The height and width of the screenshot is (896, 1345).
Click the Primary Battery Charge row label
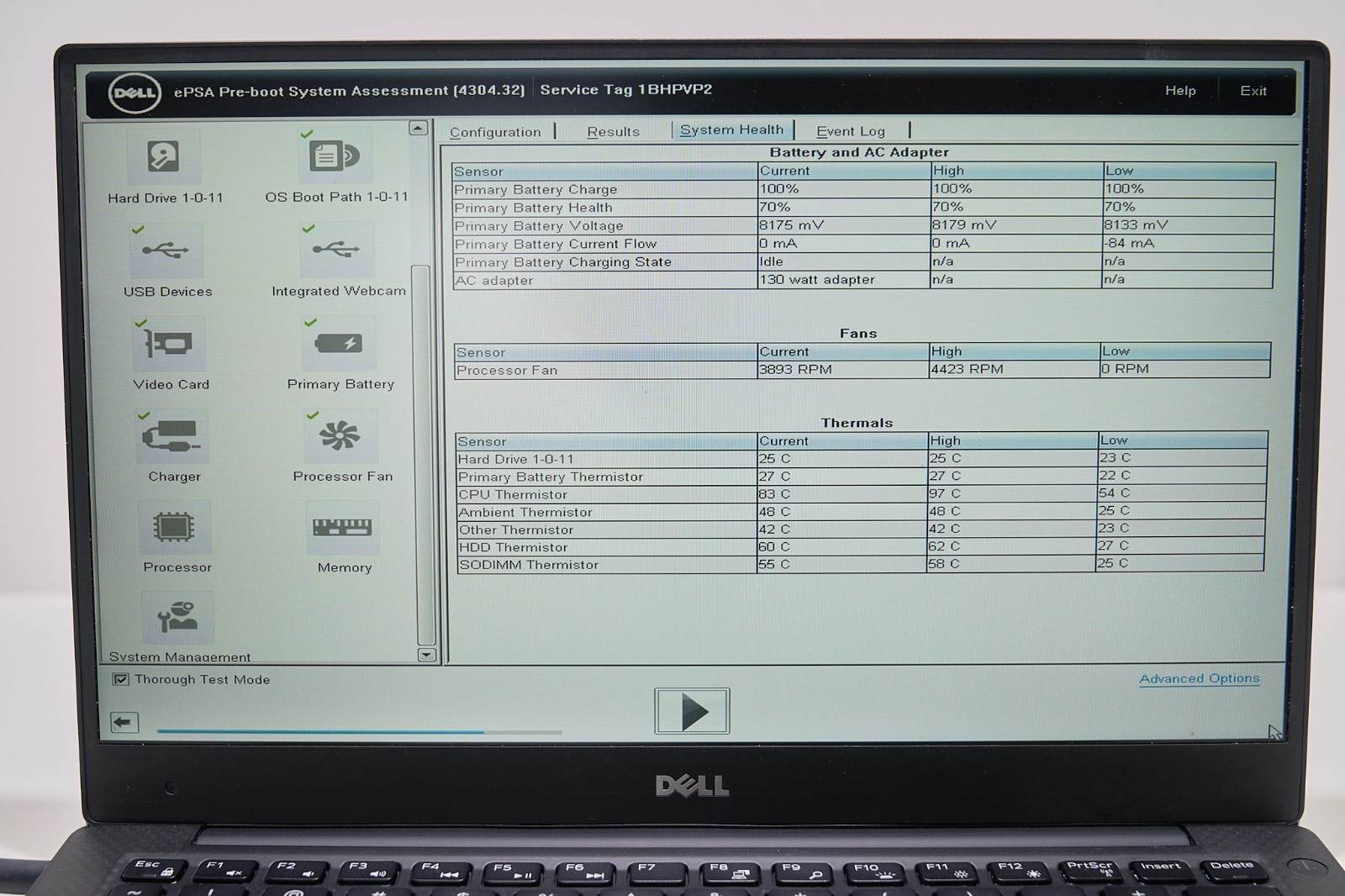(x=535, y=190)
